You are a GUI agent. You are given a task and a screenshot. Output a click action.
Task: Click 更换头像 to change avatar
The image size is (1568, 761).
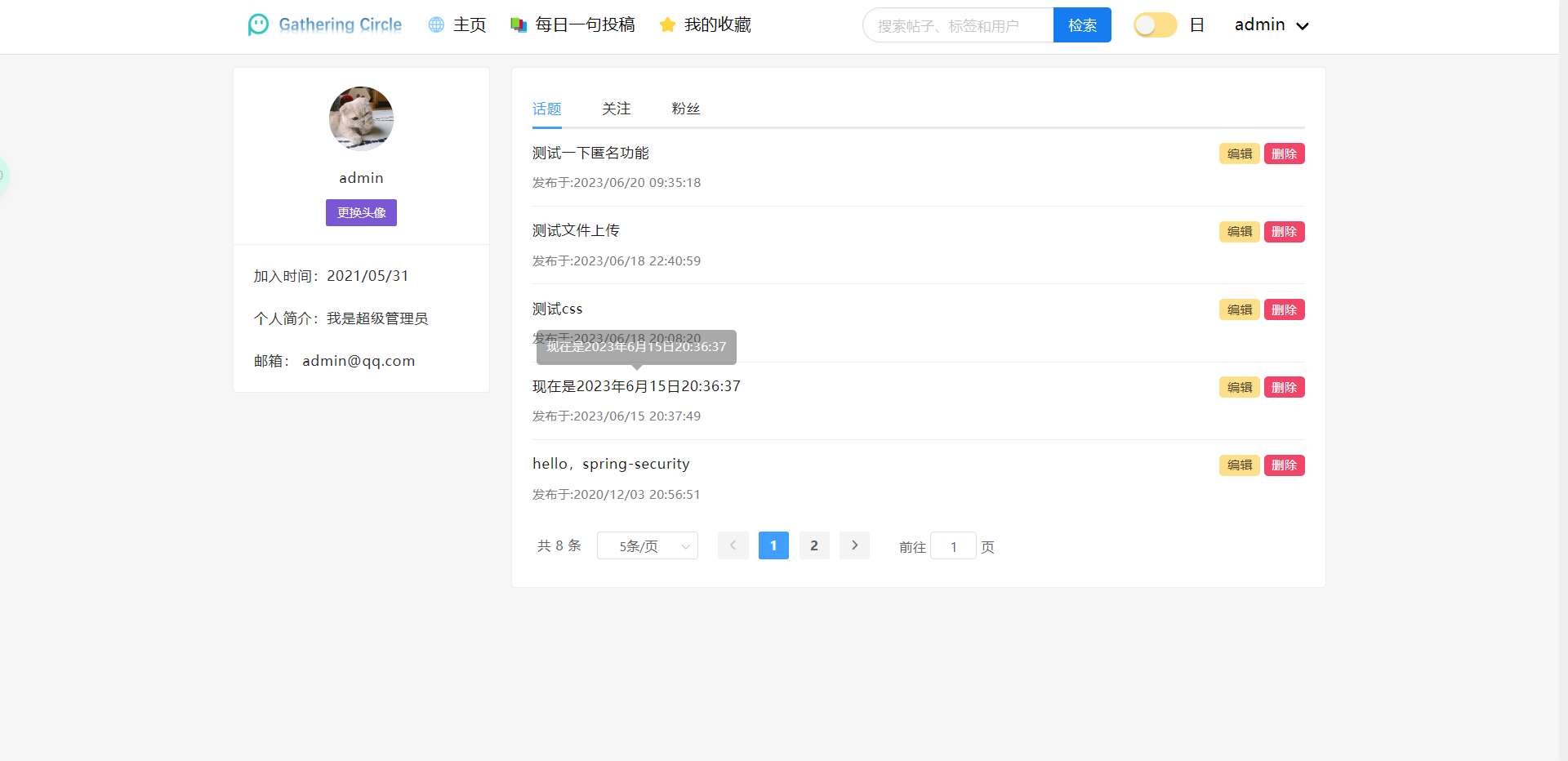(x=361, y=212)
